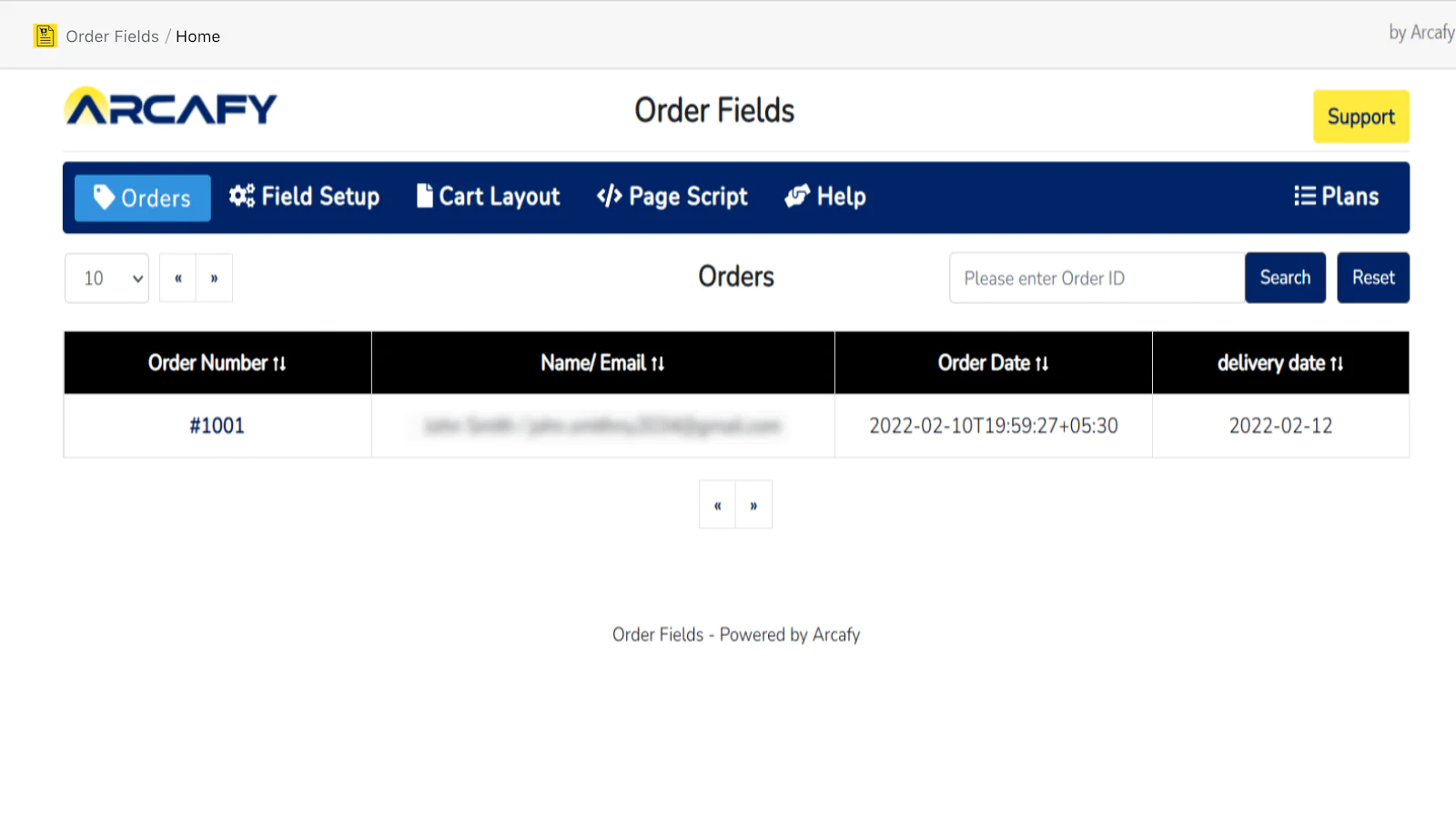Open the Help tab in the navigation bar
This screenshot has width=1456, height=819.
pyautogui.click(x=824, y=196)
